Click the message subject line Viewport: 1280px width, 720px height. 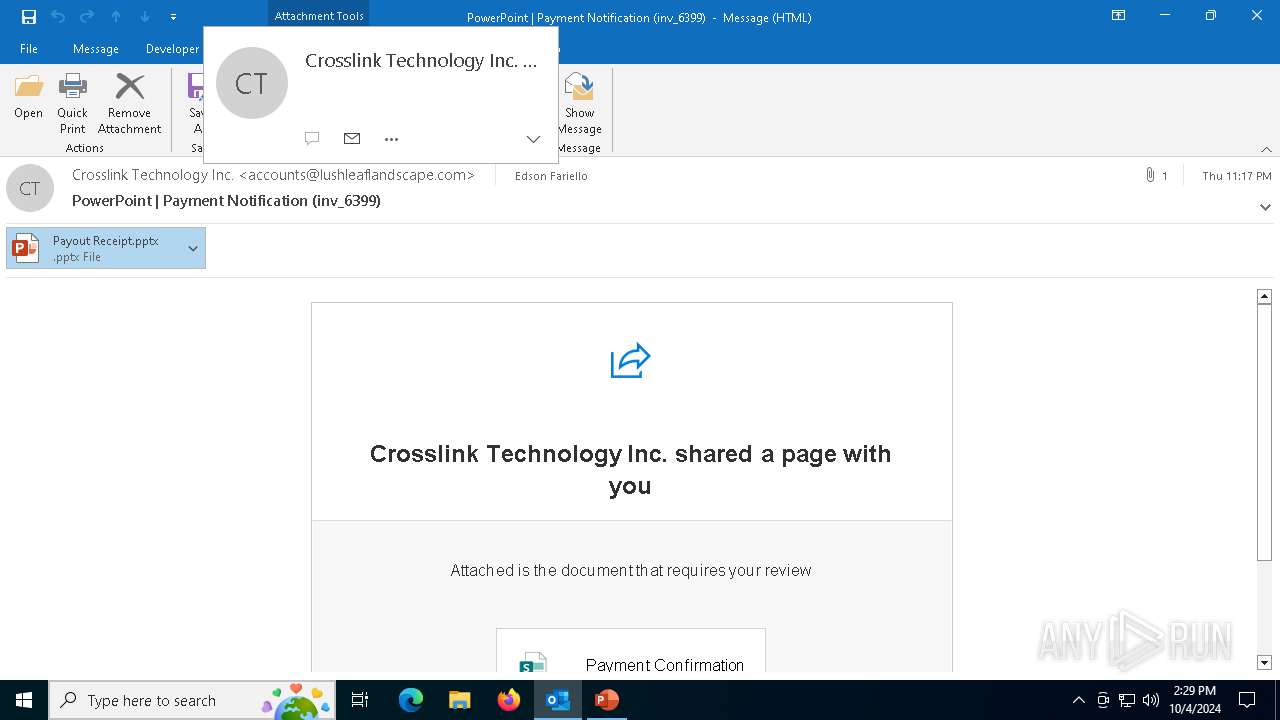tap(226, 201)
